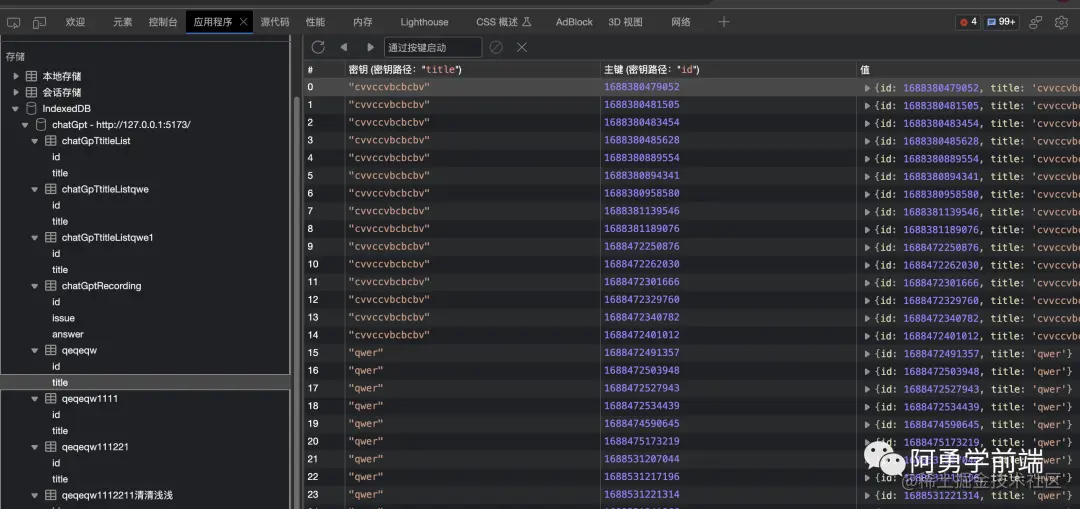Select primary key 1688475173219

pos(642,441)
